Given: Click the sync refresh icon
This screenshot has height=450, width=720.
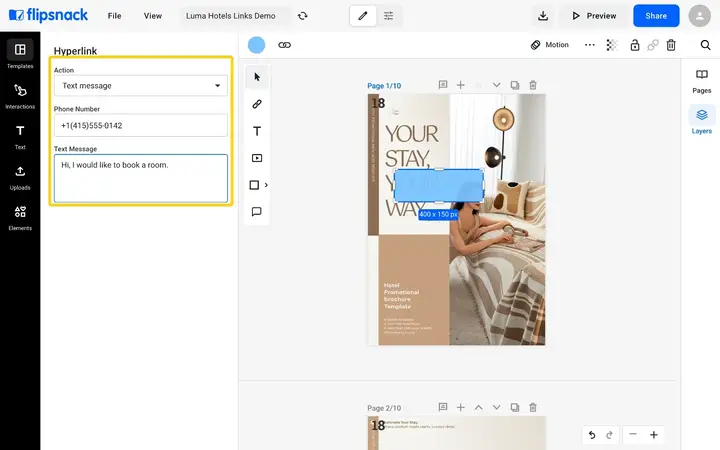Looking at the screenshot, I should (303, 16).
